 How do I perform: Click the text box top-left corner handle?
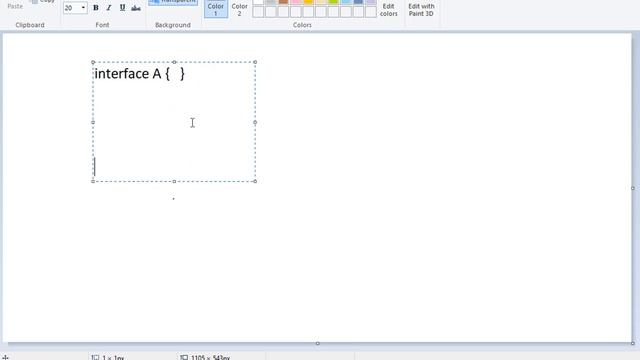pyautogui.click(x=93, y=62)
